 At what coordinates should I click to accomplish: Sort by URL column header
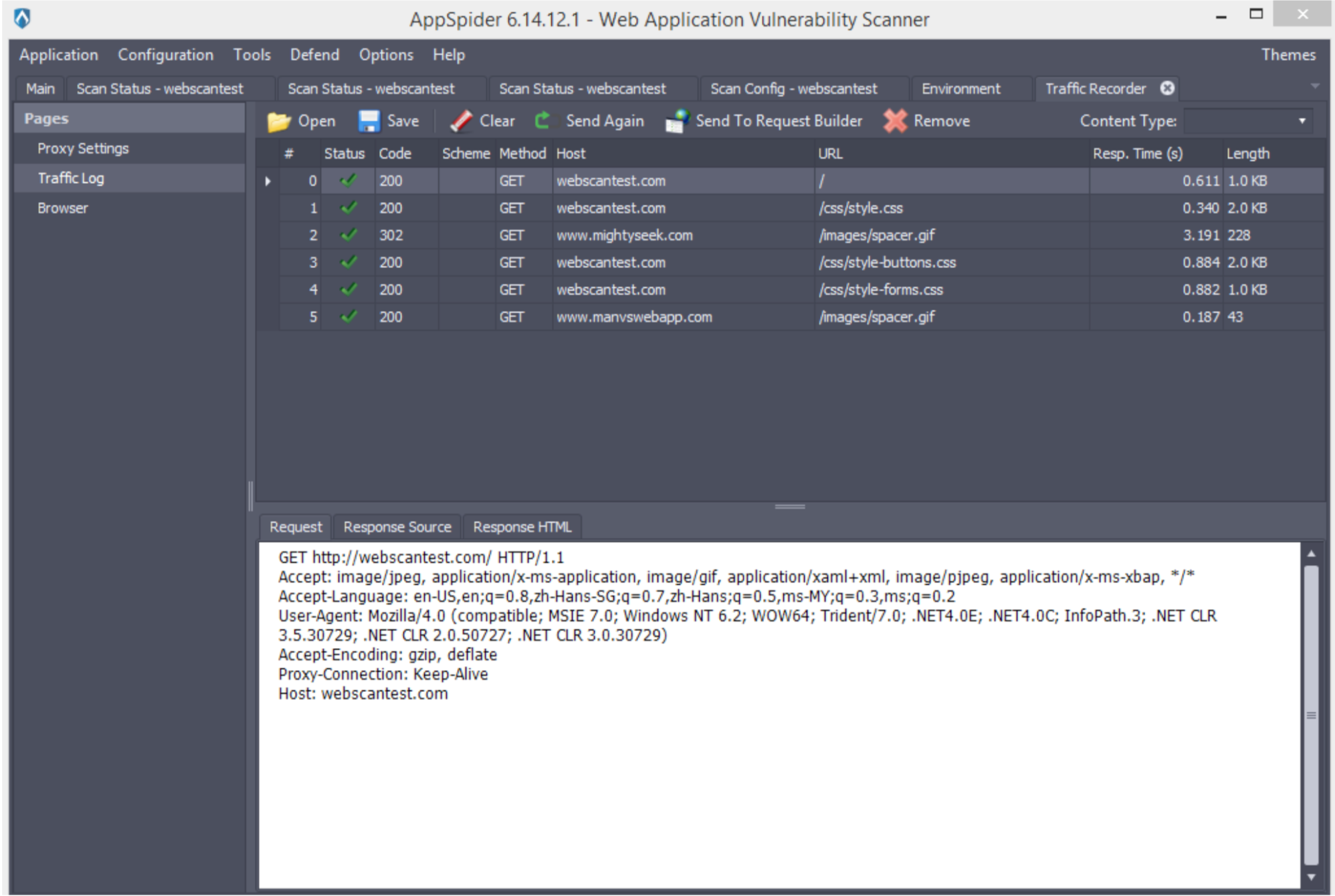coord(952,154)
